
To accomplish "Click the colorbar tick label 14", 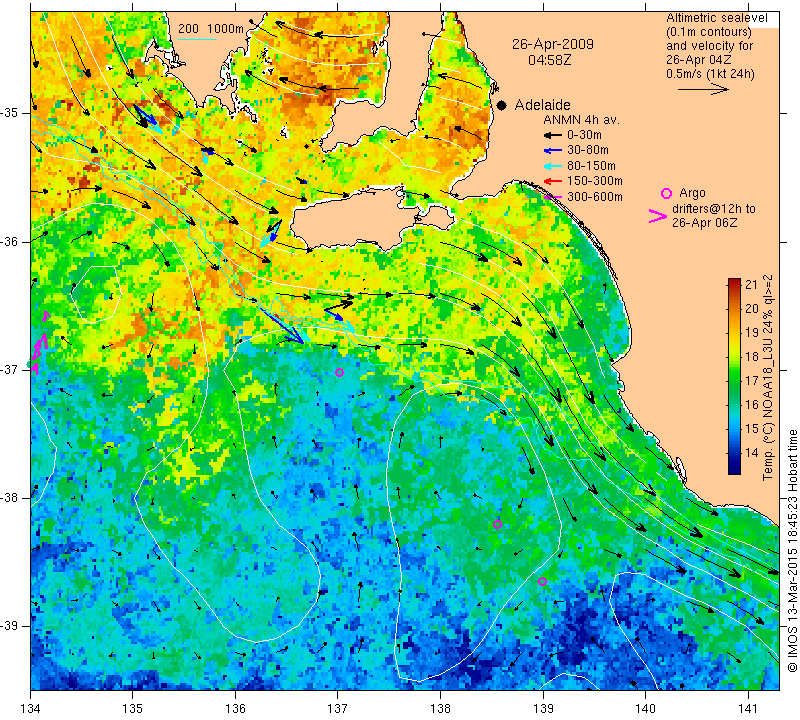I will point(751,453).
